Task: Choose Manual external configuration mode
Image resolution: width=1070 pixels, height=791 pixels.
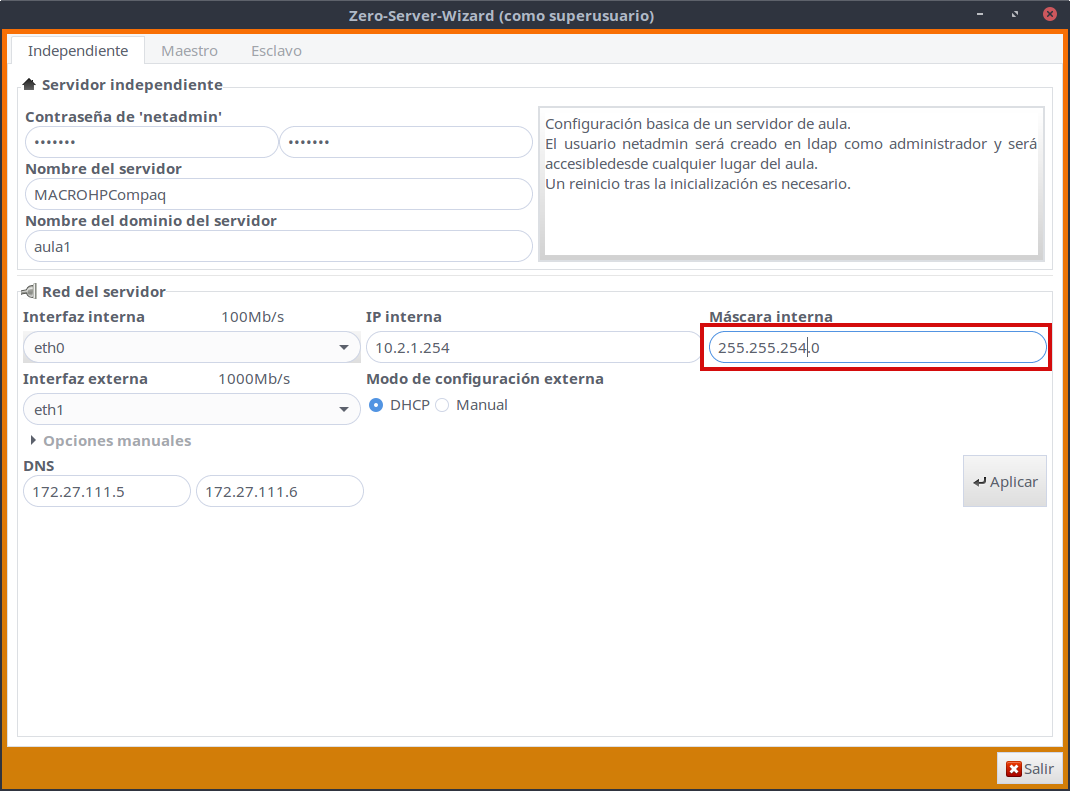Action: pos(442,405)
